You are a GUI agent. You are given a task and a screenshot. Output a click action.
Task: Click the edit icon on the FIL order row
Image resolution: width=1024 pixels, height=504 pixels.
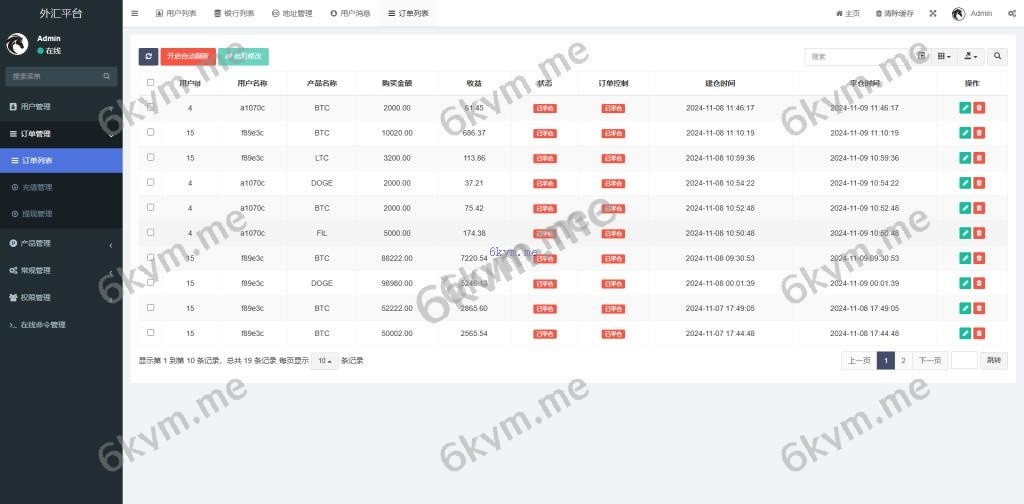tap(965, 233)
